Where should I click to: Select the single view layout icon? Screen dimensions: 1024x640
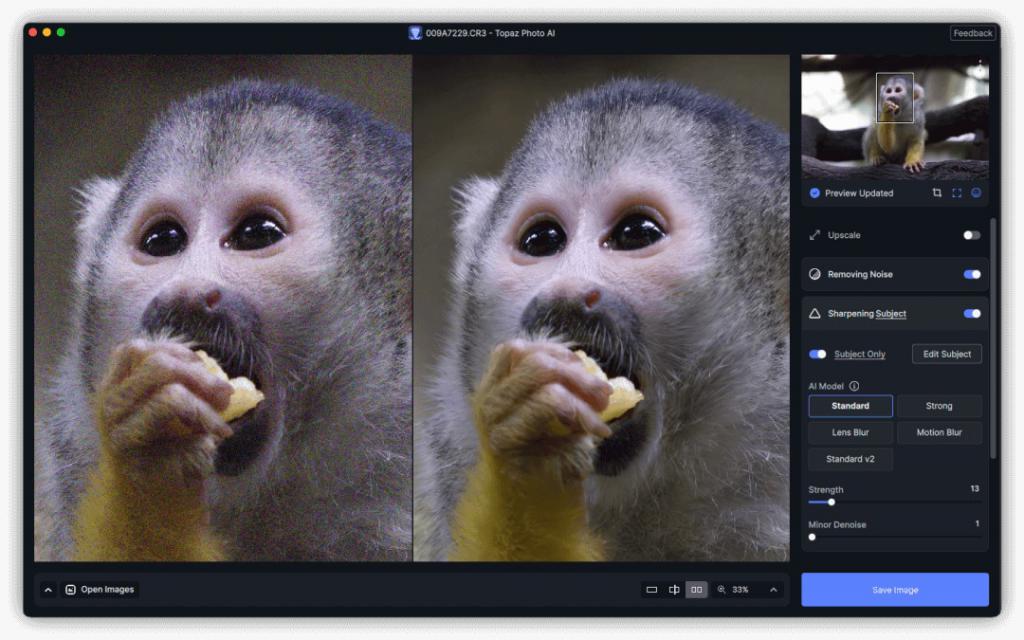(x=652, y=590)
